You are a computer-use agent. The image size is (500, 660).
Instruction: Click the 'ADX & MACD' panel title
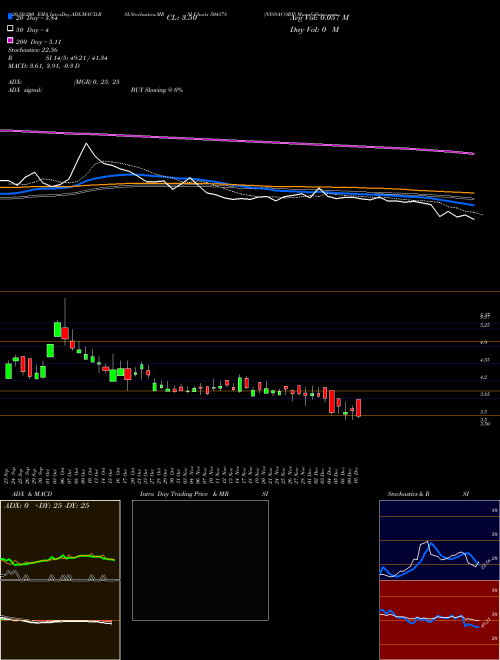coord(32,494)
